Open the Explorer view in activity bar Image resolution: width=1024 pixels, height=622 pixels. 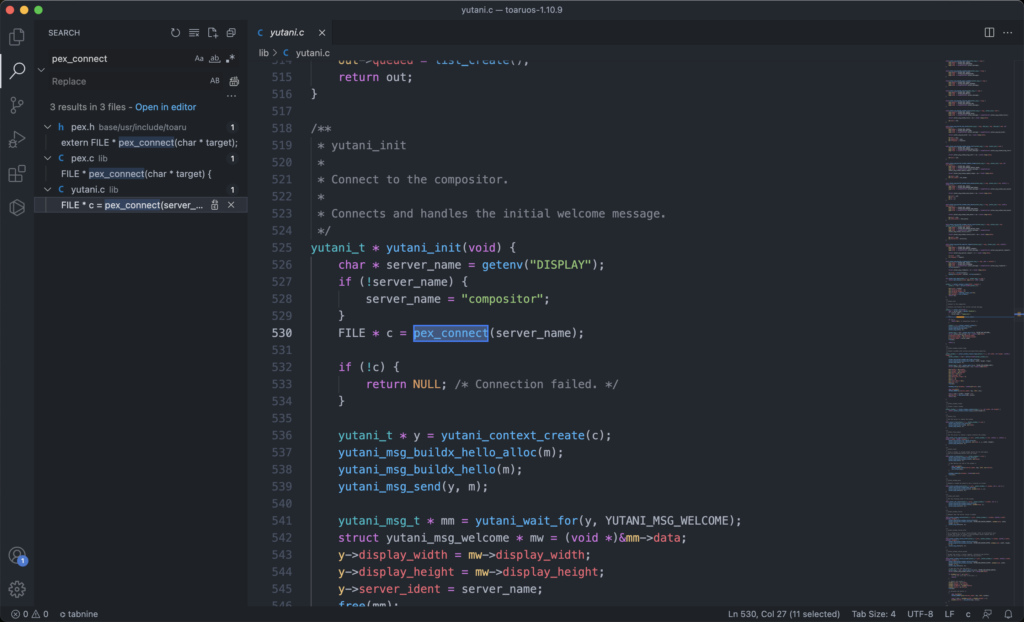(17, 37)
